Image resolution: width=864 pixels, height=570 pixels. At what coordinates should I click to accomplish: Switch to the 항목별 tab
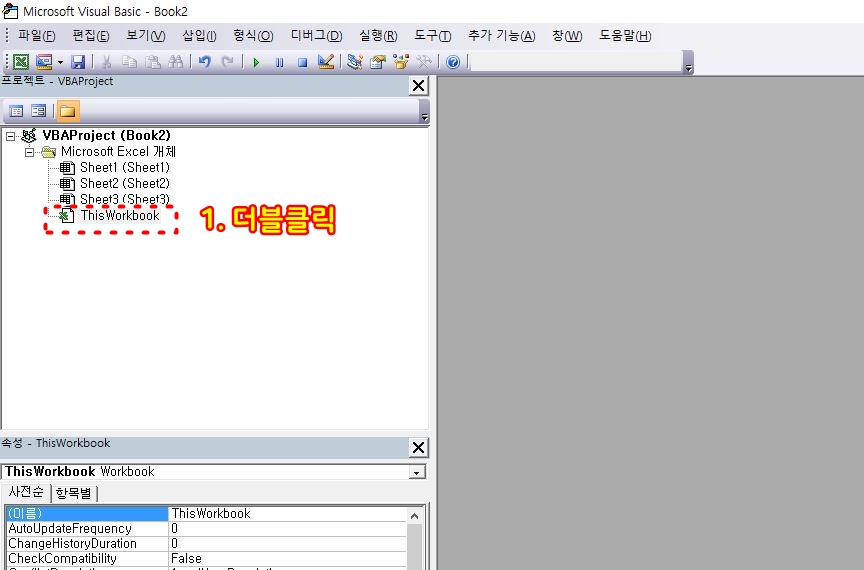[74, 493]
